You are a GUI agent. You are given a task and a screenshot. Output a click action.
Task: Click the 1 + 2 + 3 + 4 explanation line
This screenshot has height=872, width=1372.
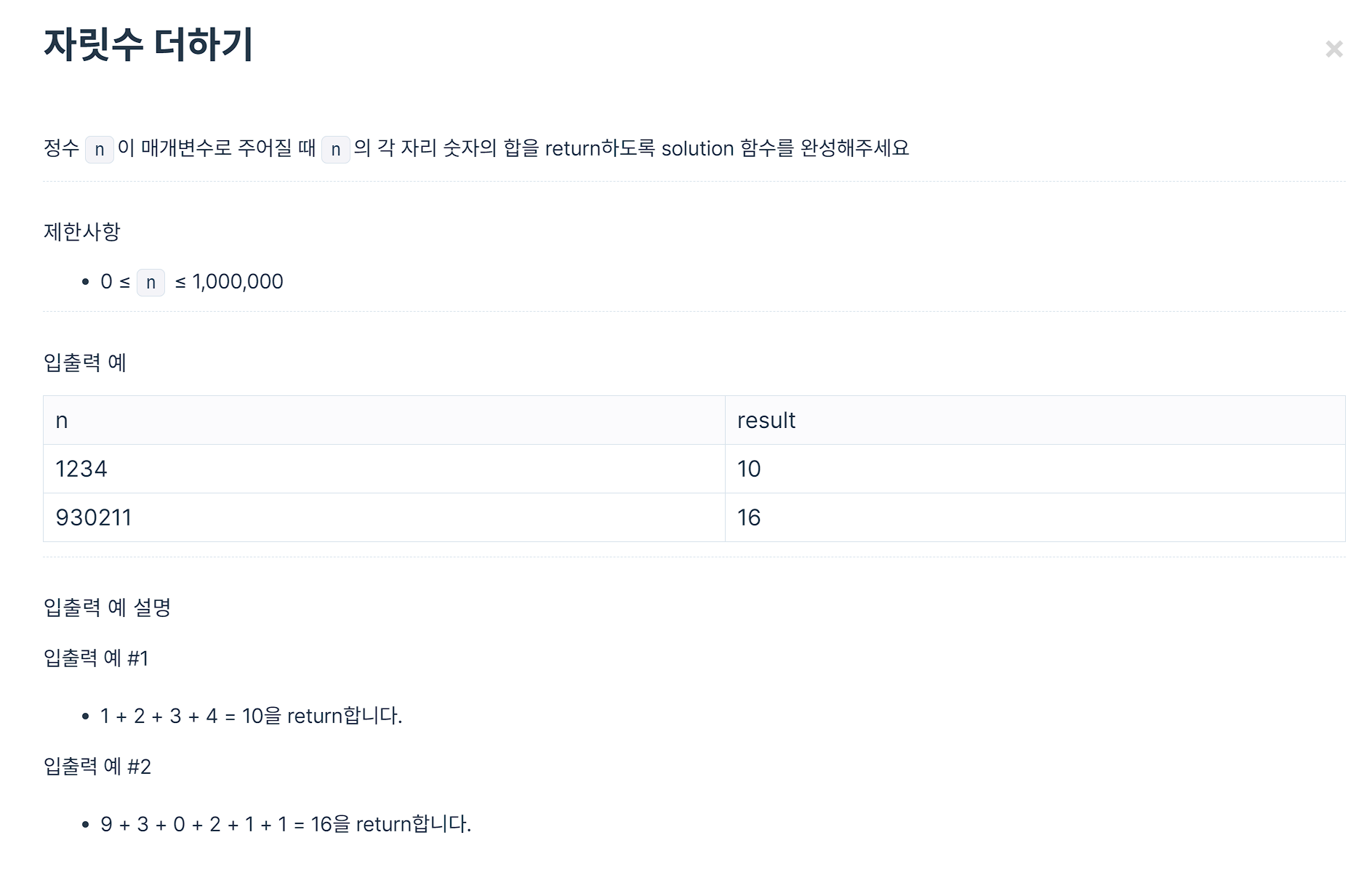251,716
